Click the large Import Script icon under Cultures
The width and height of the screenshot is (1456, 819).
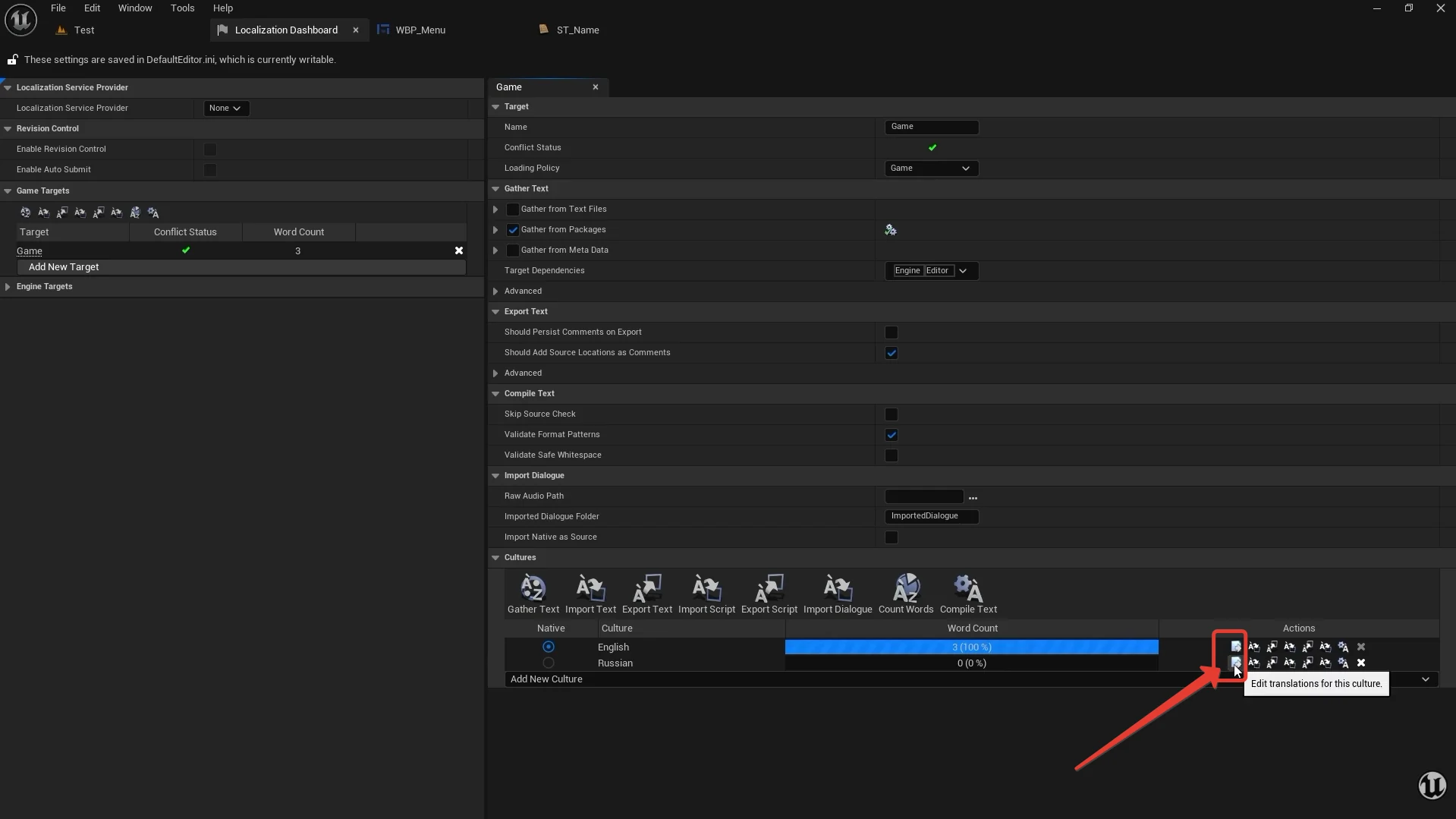pos(706,588)
